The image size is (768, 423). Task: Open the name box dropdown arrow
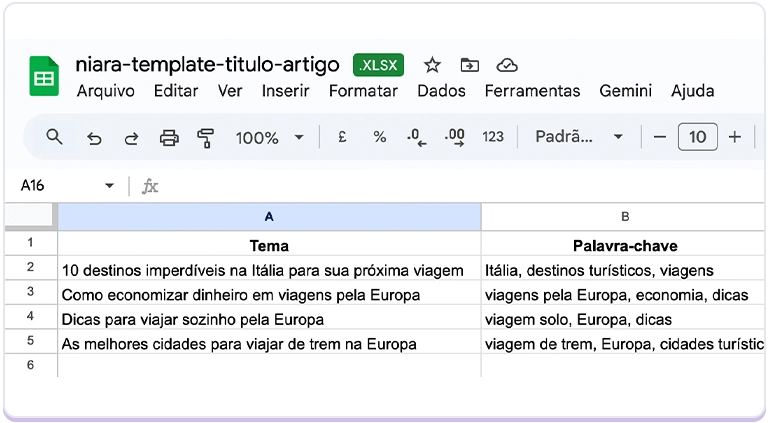[x=109, y=186]
